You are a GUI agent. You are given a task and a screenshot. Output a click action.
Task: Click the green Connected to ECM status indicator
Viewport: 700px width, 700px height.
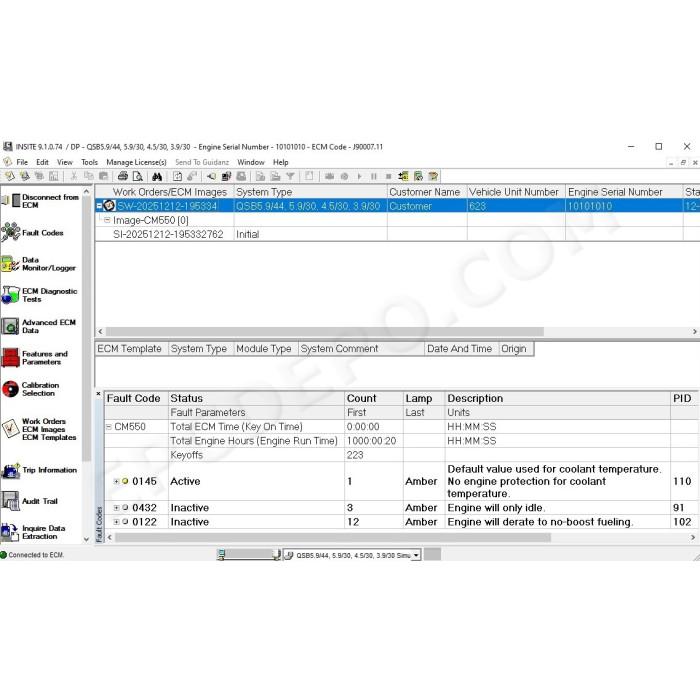[4, 555]
